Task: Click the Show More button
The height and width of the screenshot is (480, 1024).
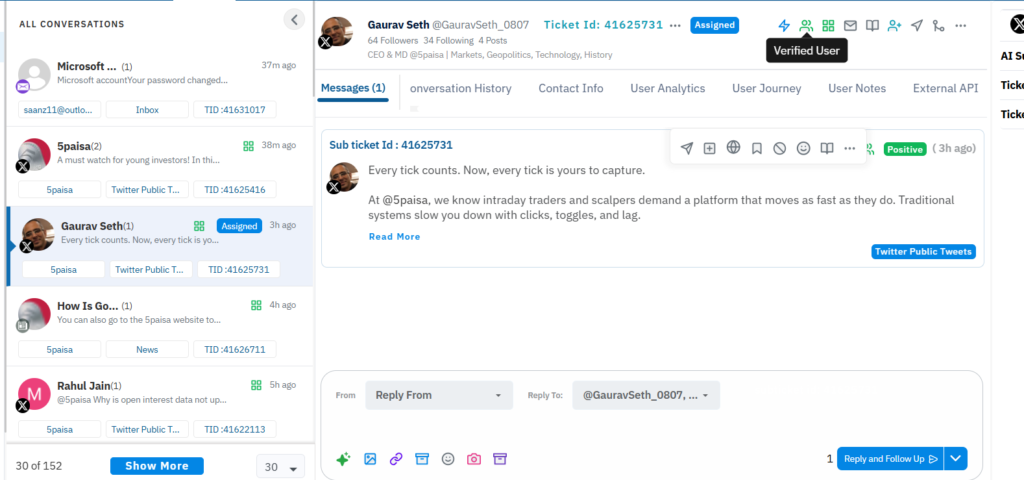Action: [x=157, y=466]
